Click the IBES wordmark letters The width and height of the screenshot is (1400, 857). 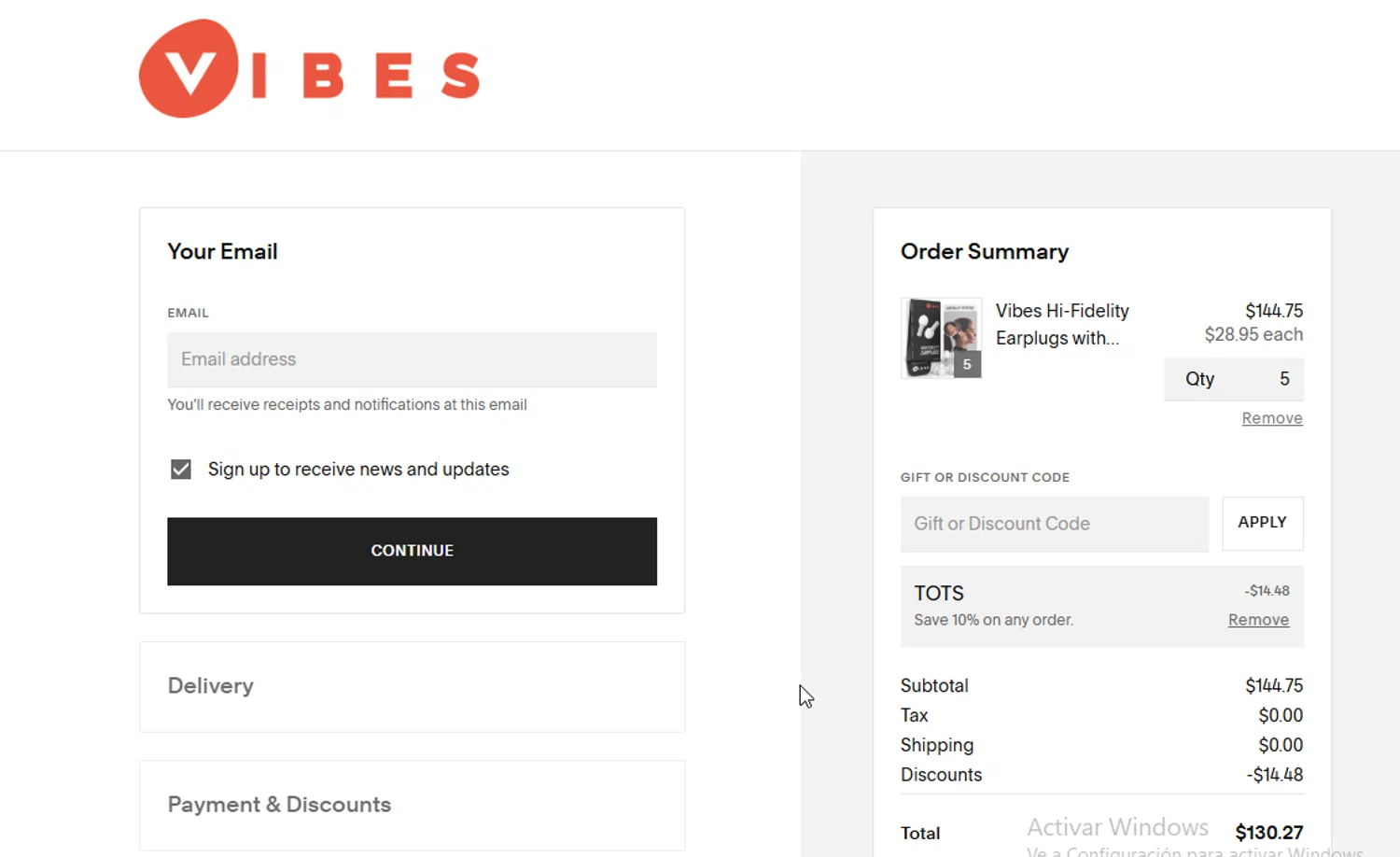point(366,76)
